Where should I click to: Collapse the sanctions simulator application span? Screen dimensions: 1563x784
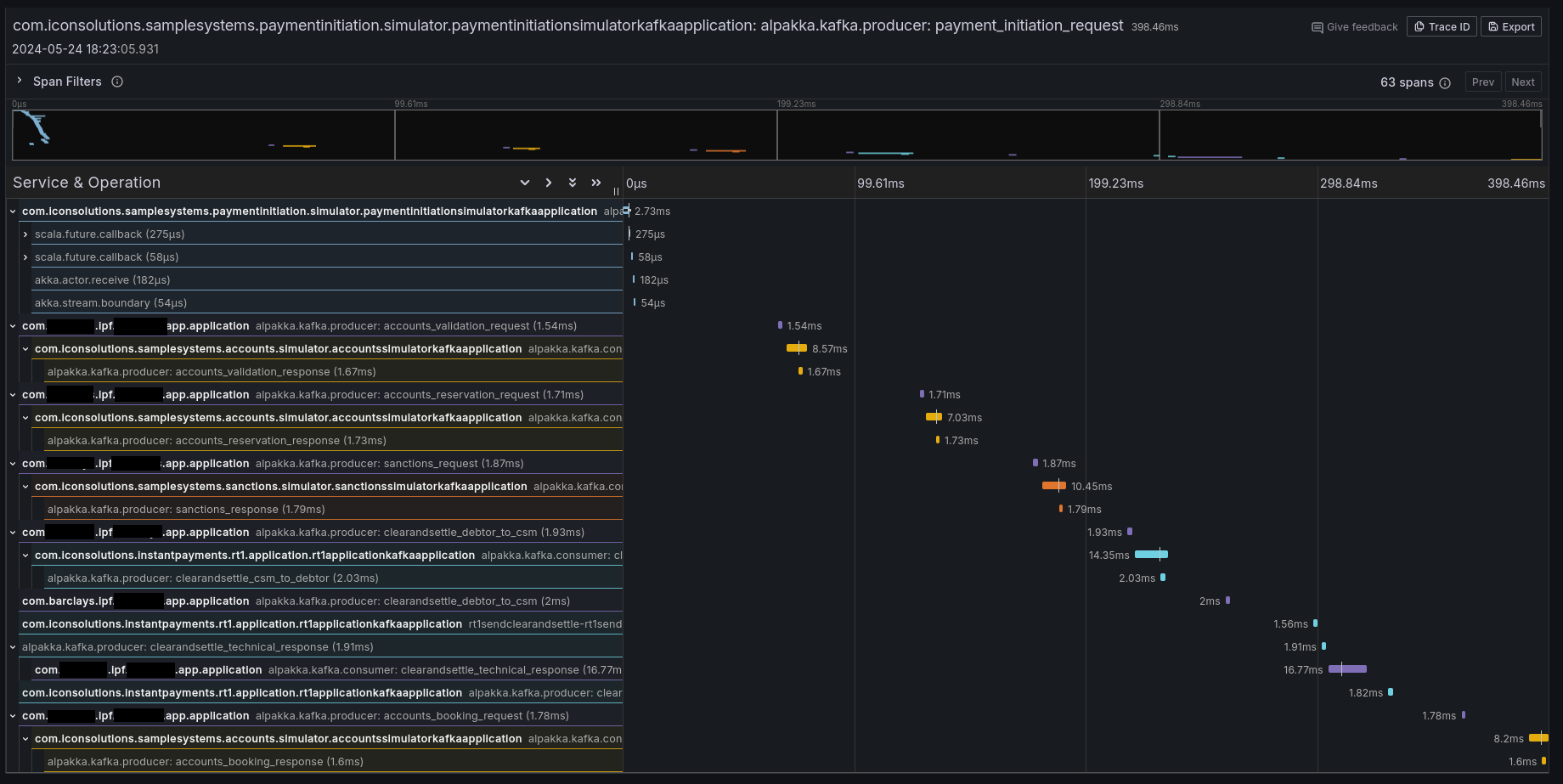(25, 487)
